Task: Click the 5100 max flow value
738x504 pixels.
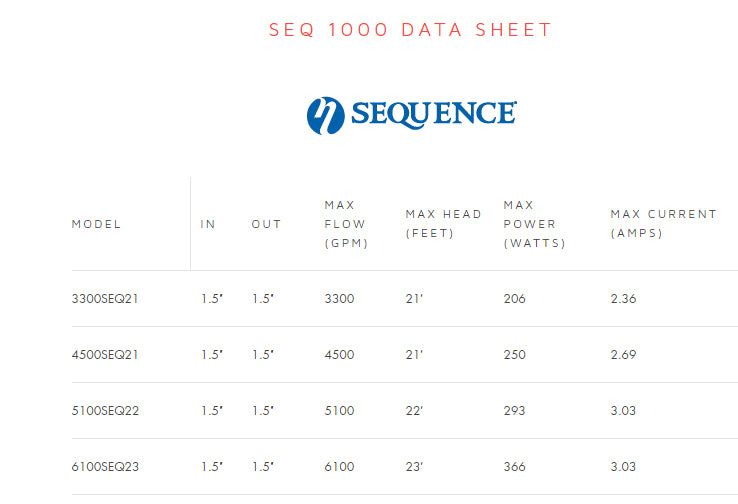Action: pos(339,411)
